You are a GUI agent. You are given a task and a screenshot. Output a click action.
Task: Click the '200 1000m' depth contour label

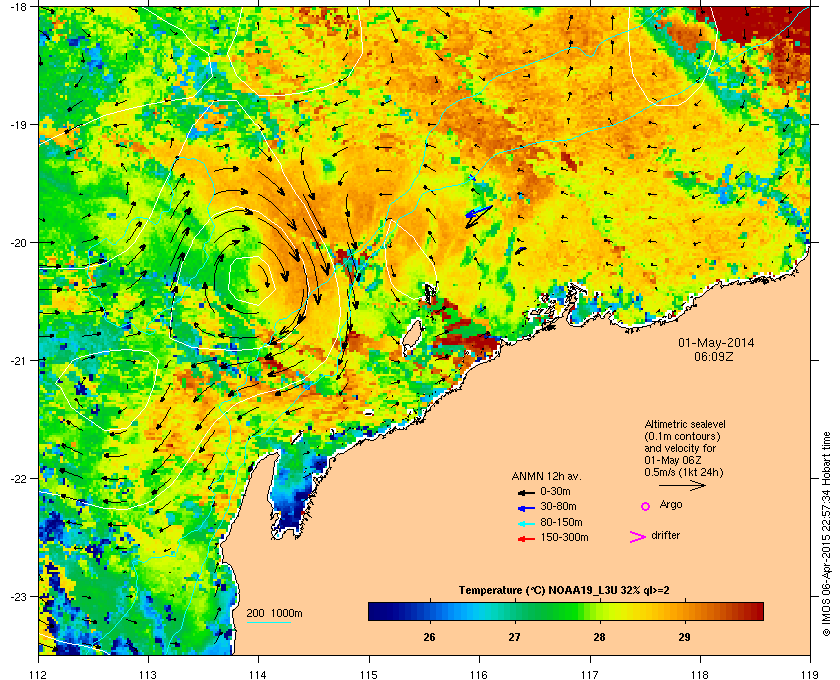pyautogui.click(x=274, y=614)
